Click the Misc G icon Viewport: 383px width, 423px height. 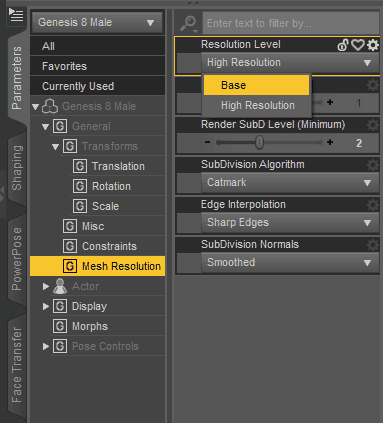(70, 226)
